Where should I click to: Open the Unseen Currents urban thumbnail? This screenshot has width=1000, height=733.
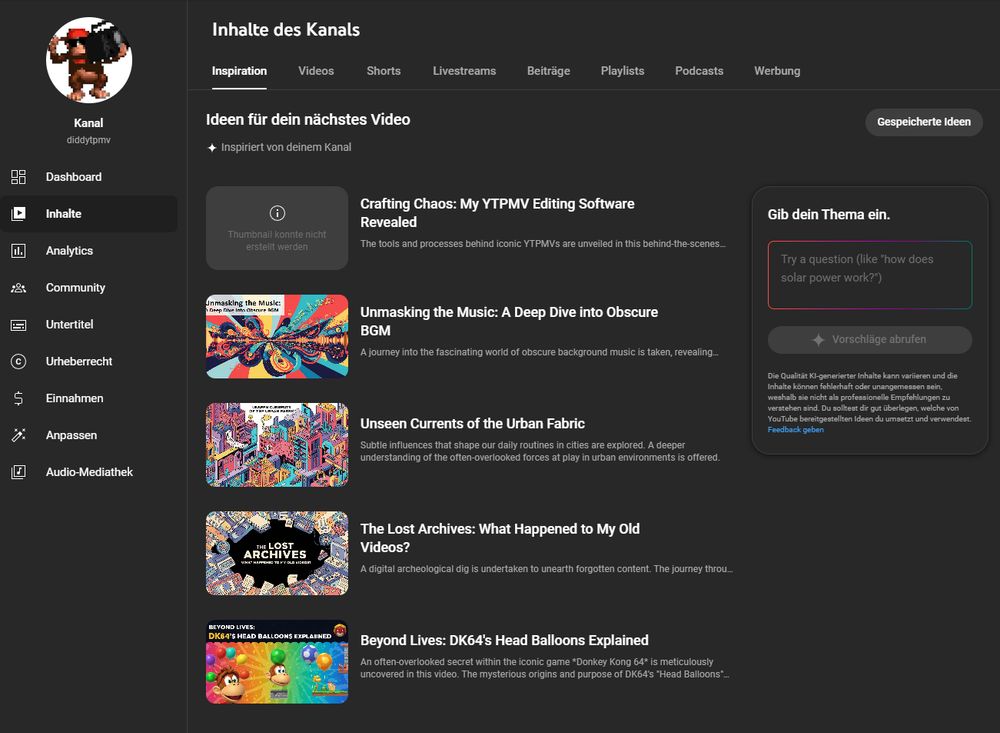[277, 445]
